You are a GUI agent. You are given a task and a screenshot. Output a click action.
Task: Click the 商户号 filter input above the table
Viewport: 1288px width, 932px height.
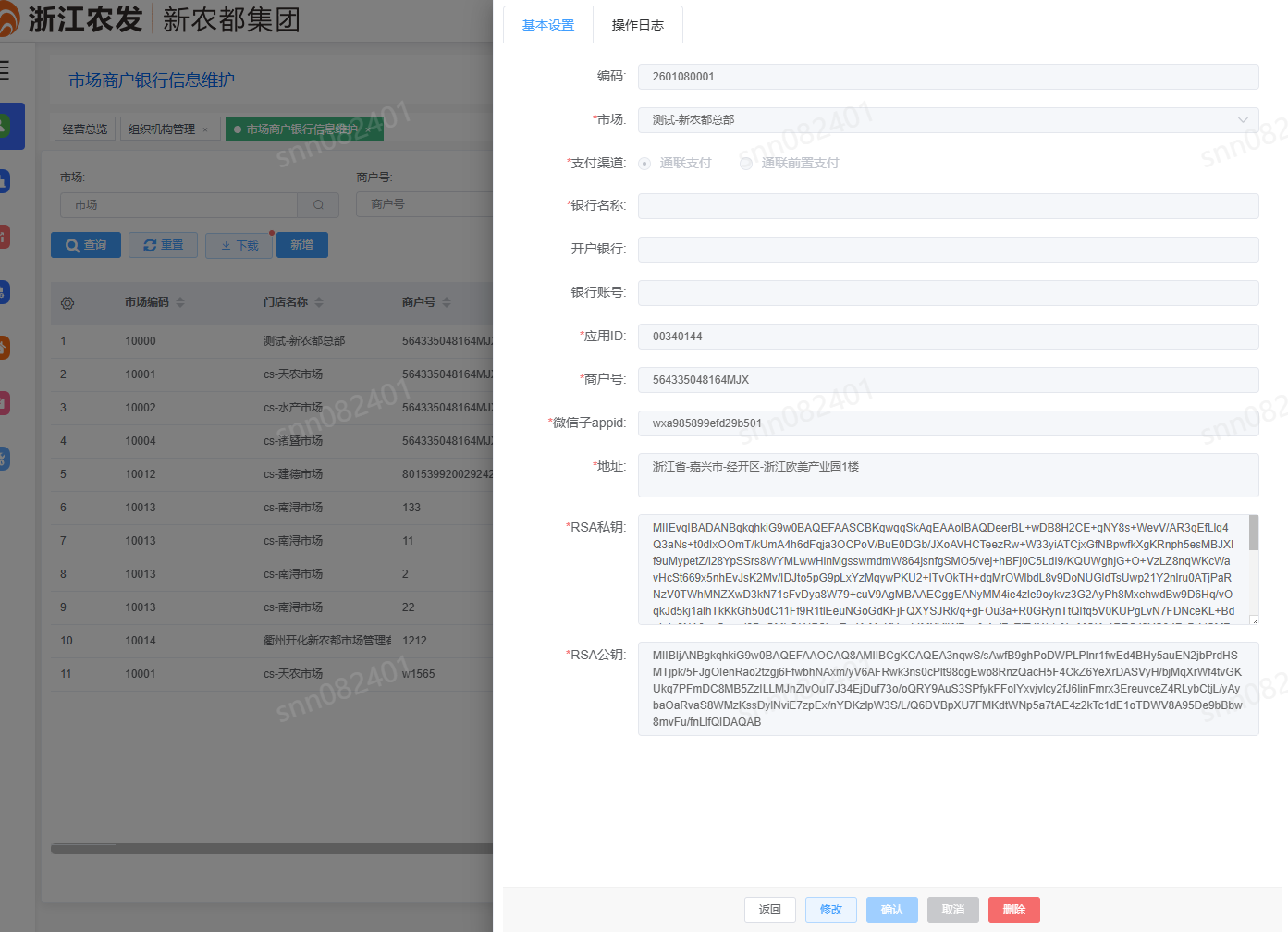coord(425,204)
